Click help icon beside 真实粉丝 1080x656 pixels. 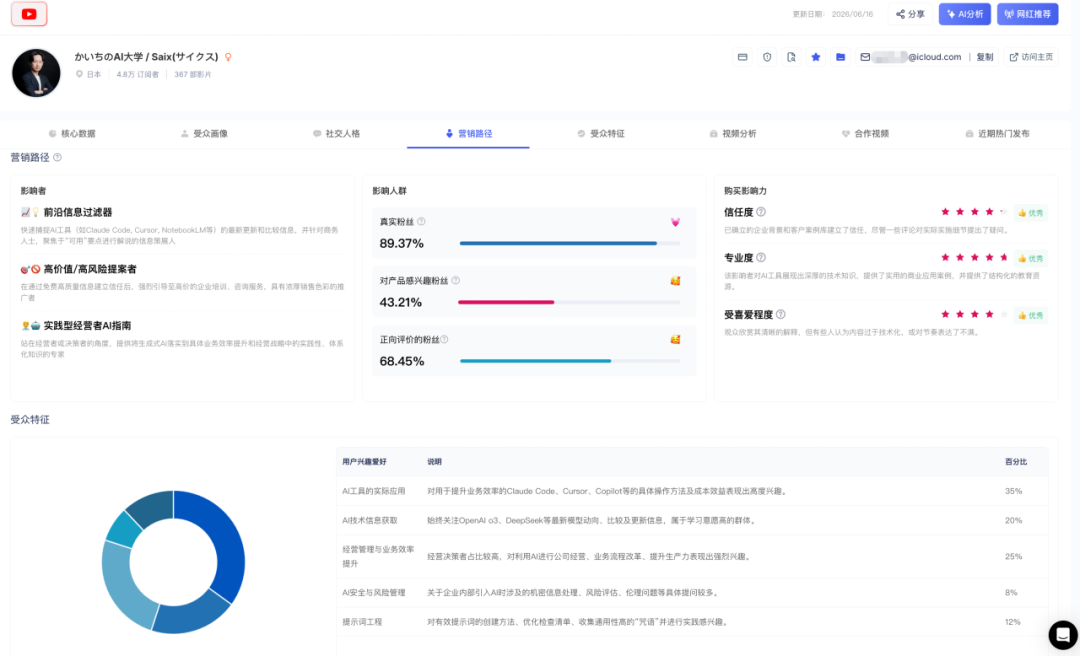click(422, 221)
